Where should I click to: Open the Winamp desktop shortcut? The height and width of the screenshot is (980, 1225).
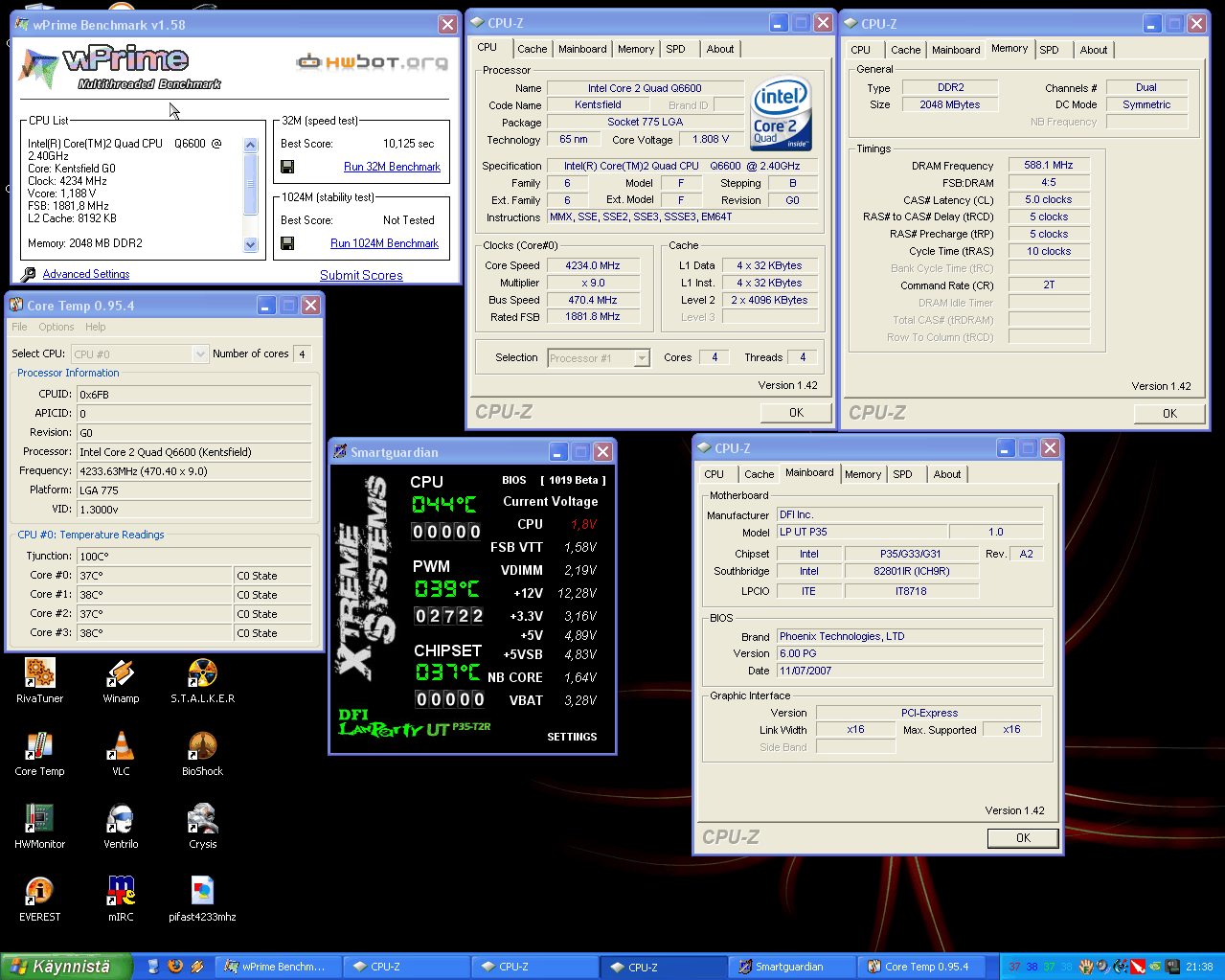coord(121,672)
